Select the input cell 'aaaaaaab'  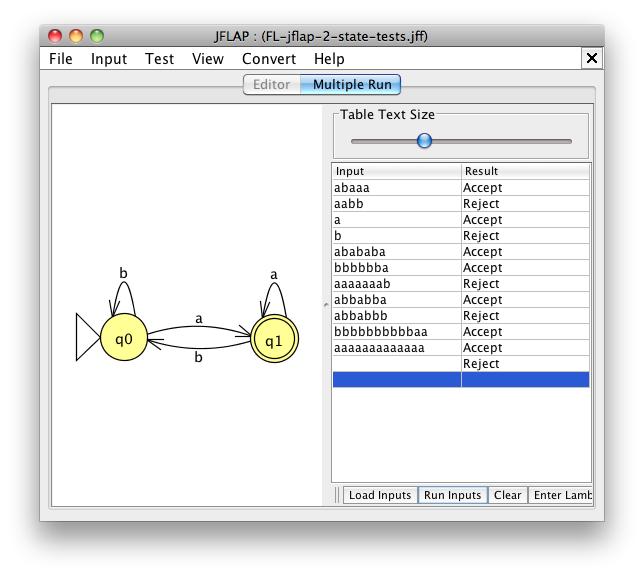(397, 284)
